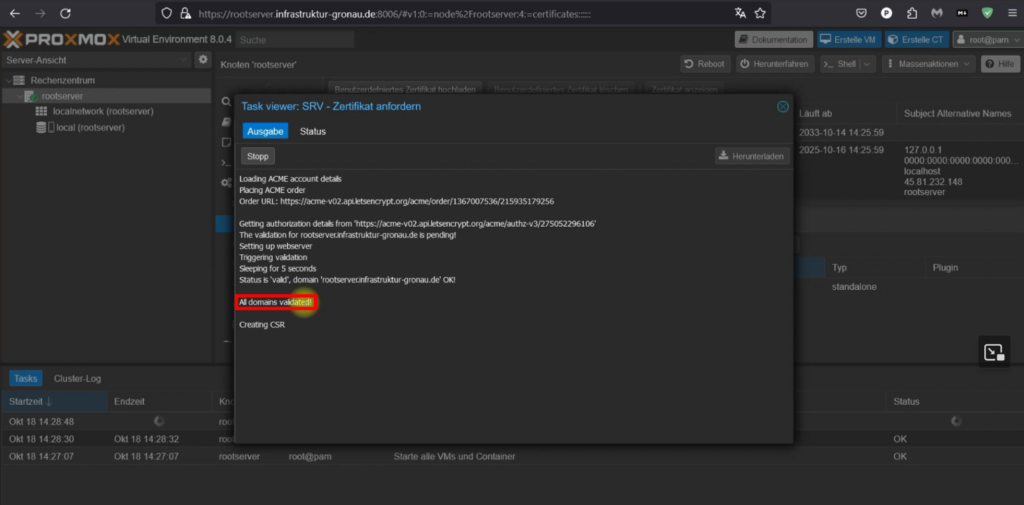Click the gear settings icon beside Server-Ansicht

(x=203, y=60)
